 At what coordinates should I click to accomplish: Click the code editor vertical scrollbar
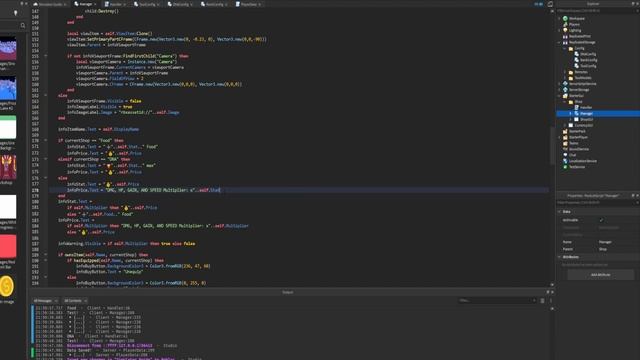click(x=552, y=145)
